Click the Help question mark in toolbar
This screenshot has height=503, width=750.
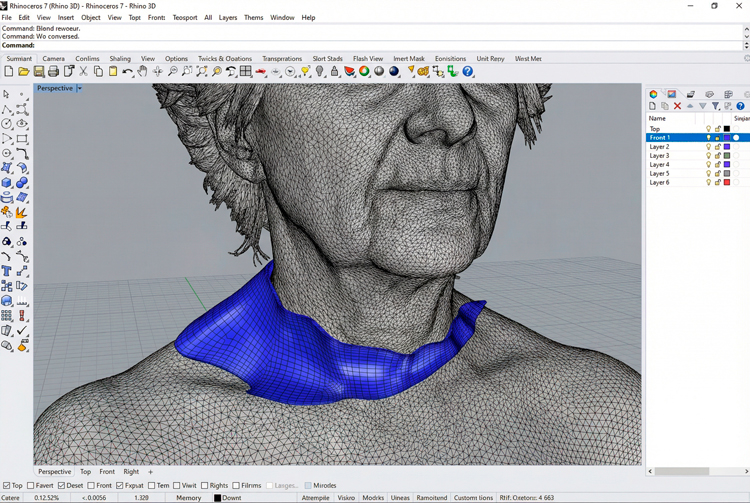pos(467,72)
